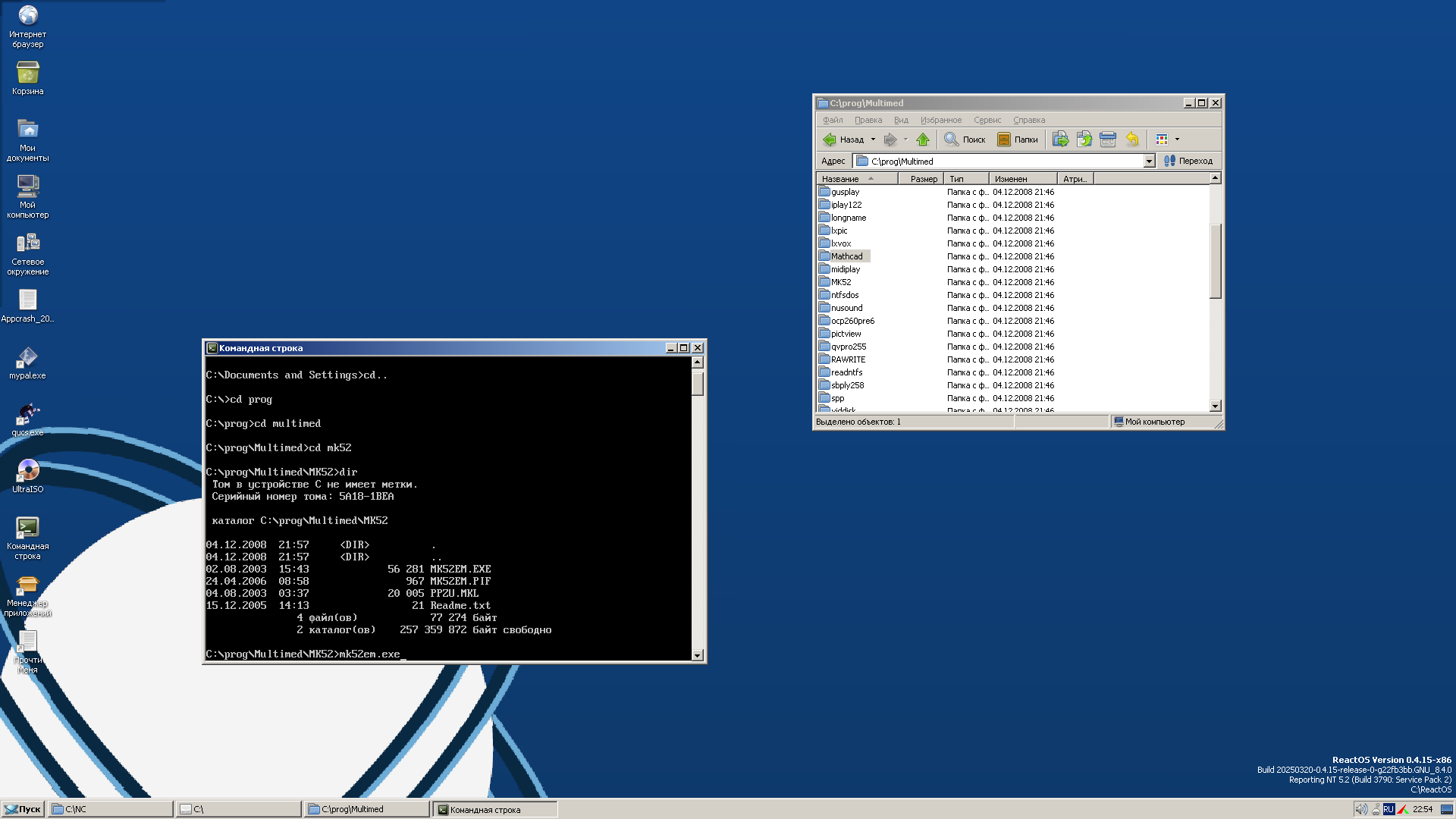
Task: Click the Copy To folder toolbar icon
Action: (1084, 140)
